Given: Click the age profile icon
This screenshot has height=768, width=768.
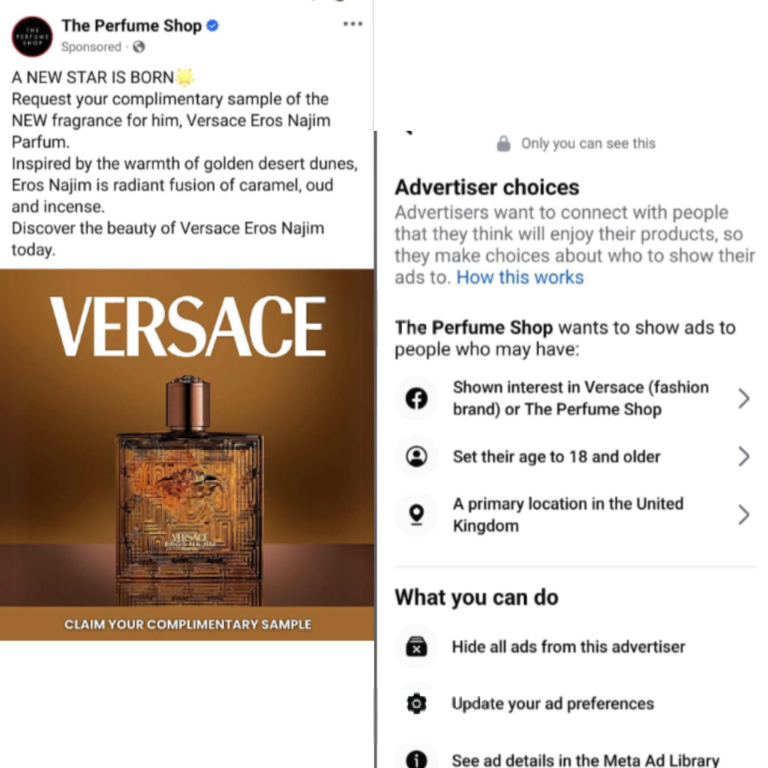Looking at the screenshot, I should (x=417, y=457).
